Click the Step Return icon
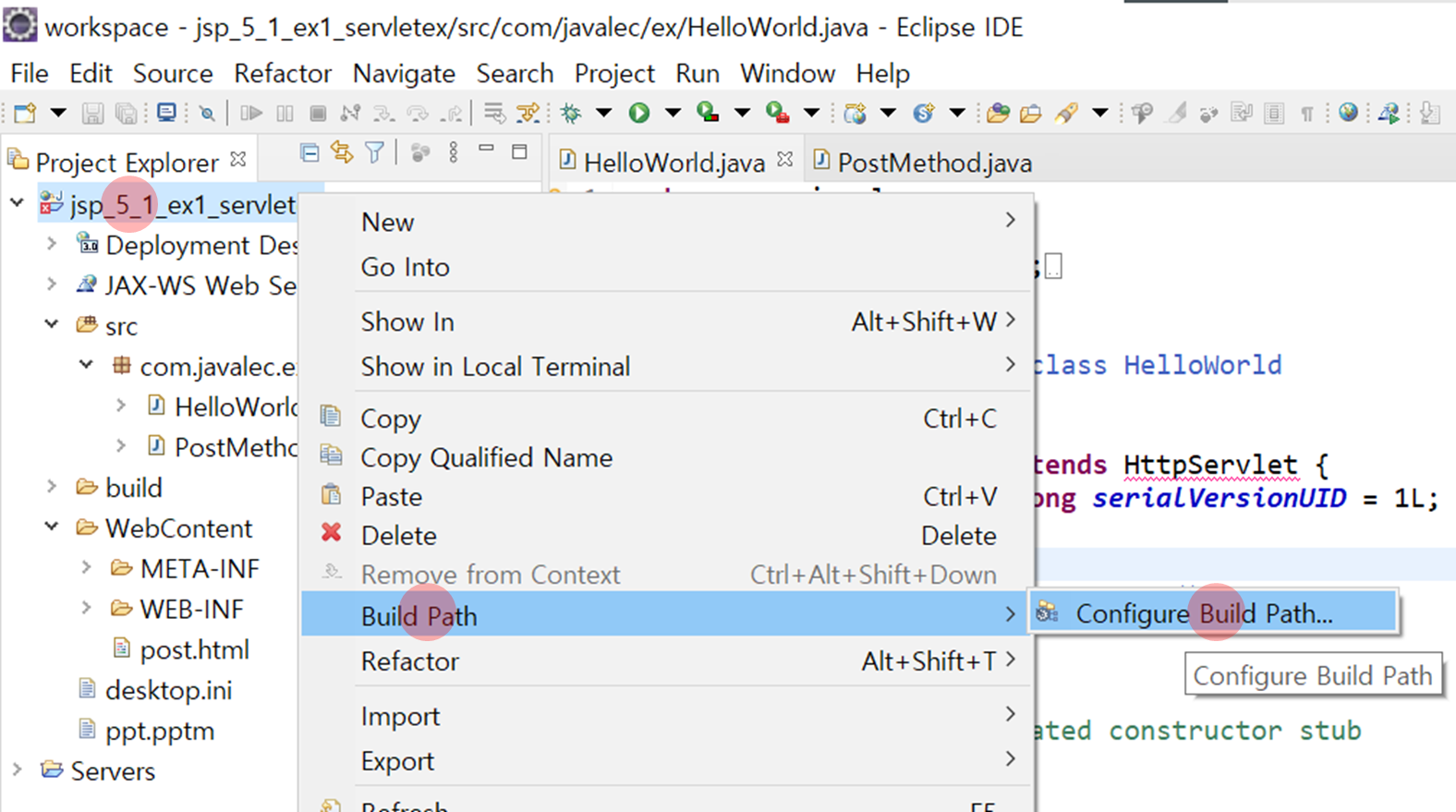The width and height of the screenshot is (1456, 812). [x=452, y=113]
